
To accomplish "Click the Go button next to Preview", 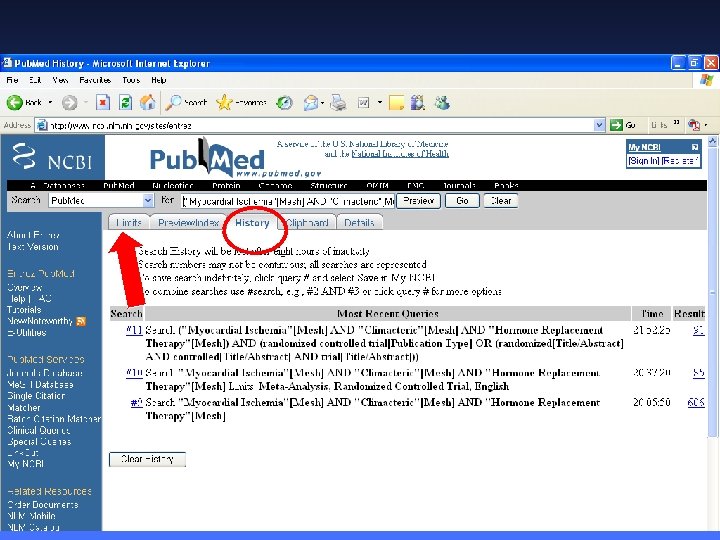I will pos(462,201).
